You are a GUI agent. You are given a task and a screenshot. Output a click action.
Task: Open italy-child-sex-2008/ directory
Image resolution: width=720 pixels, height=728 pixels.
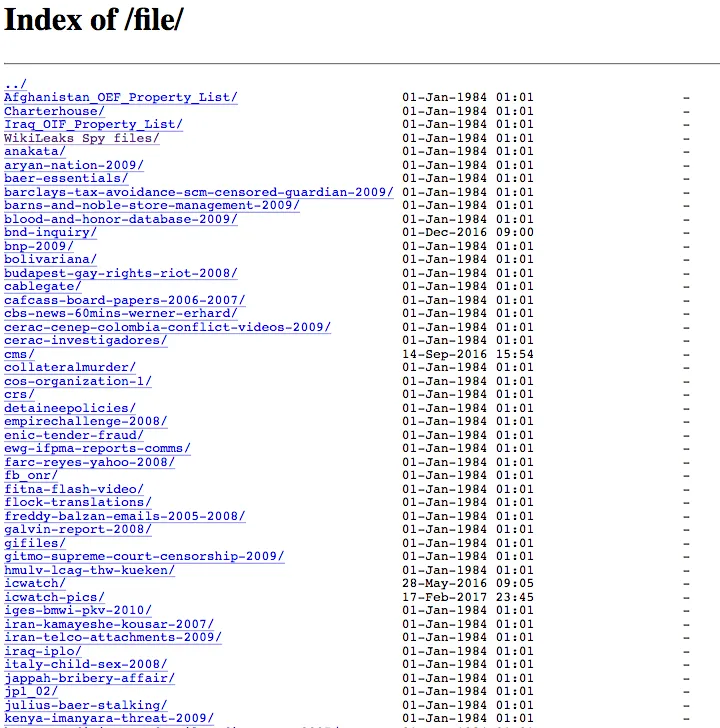pos(85,663)
